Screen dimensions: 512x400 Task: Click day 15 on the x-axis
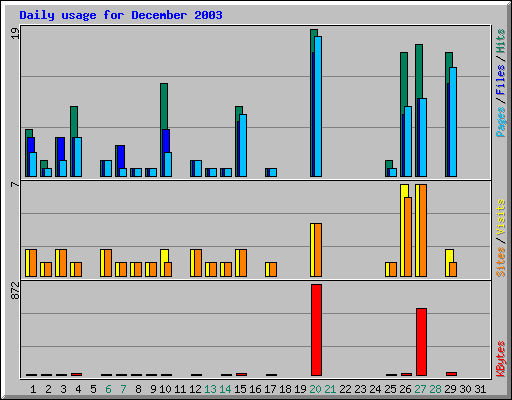point(240,389)
